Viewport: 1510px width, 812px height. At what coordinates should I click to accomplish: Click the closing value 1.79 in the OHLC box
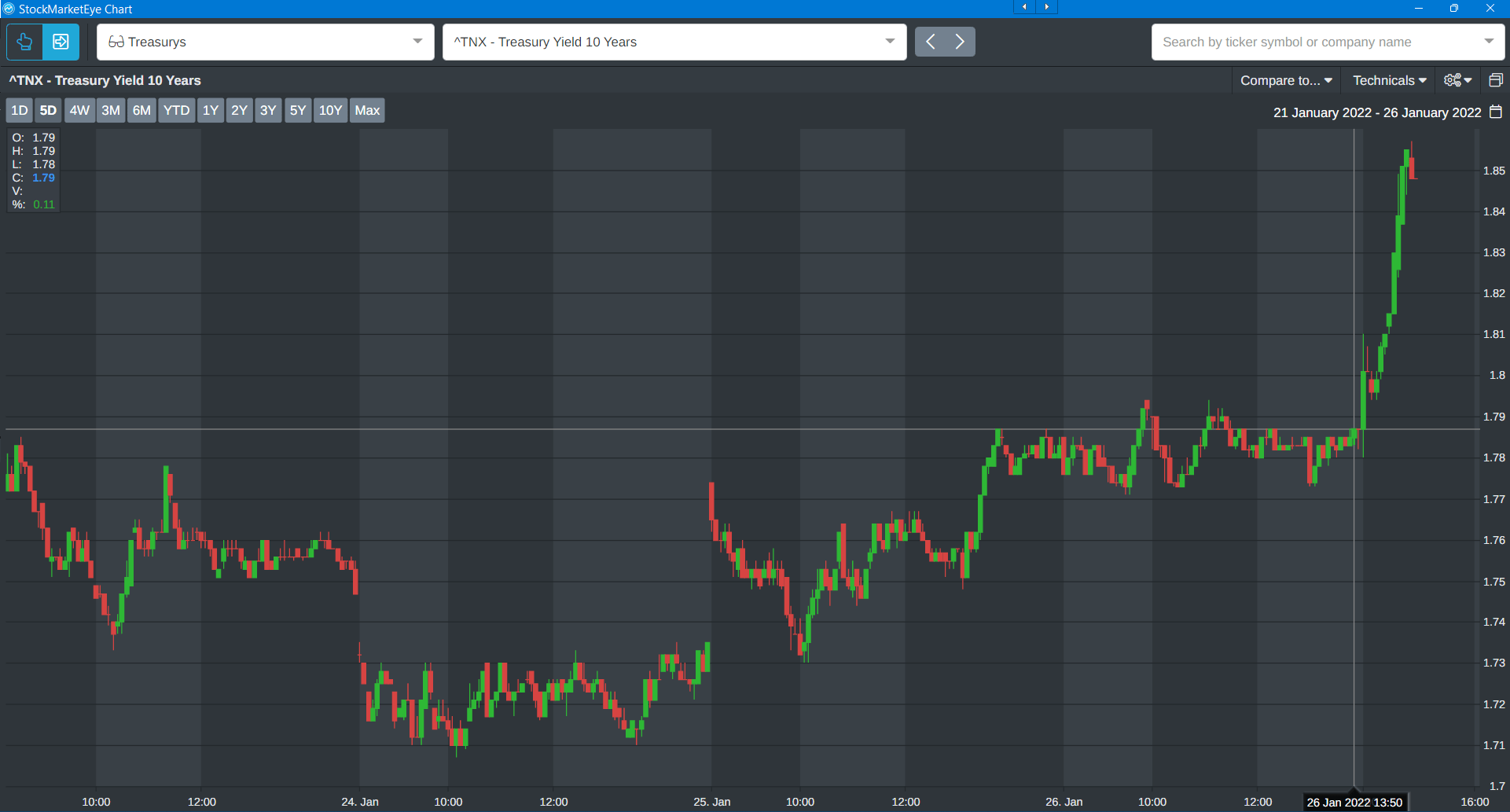coord(44,178)
